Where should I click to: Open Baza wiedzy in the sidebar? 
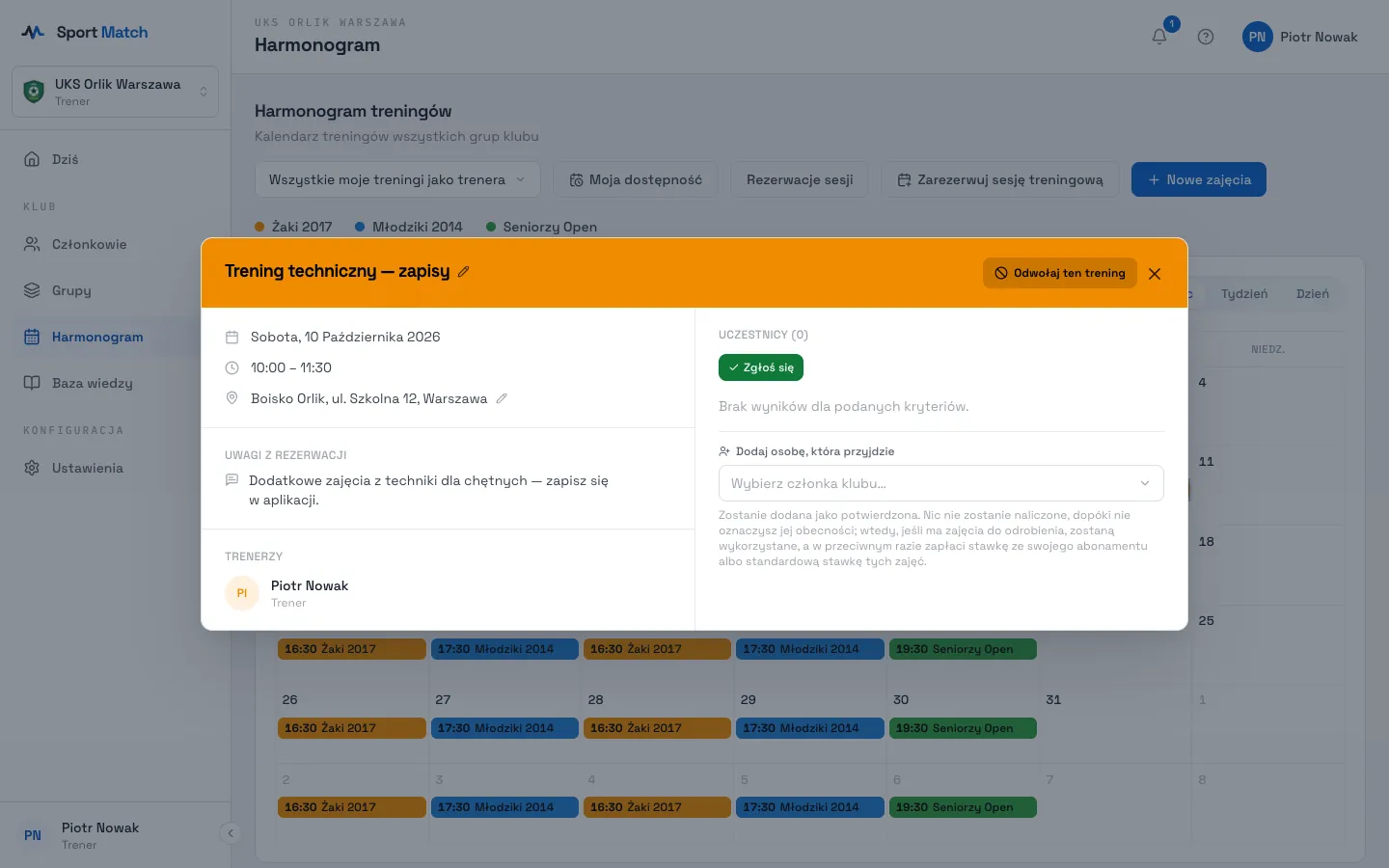pyautogui.click(x=115, y=383)
